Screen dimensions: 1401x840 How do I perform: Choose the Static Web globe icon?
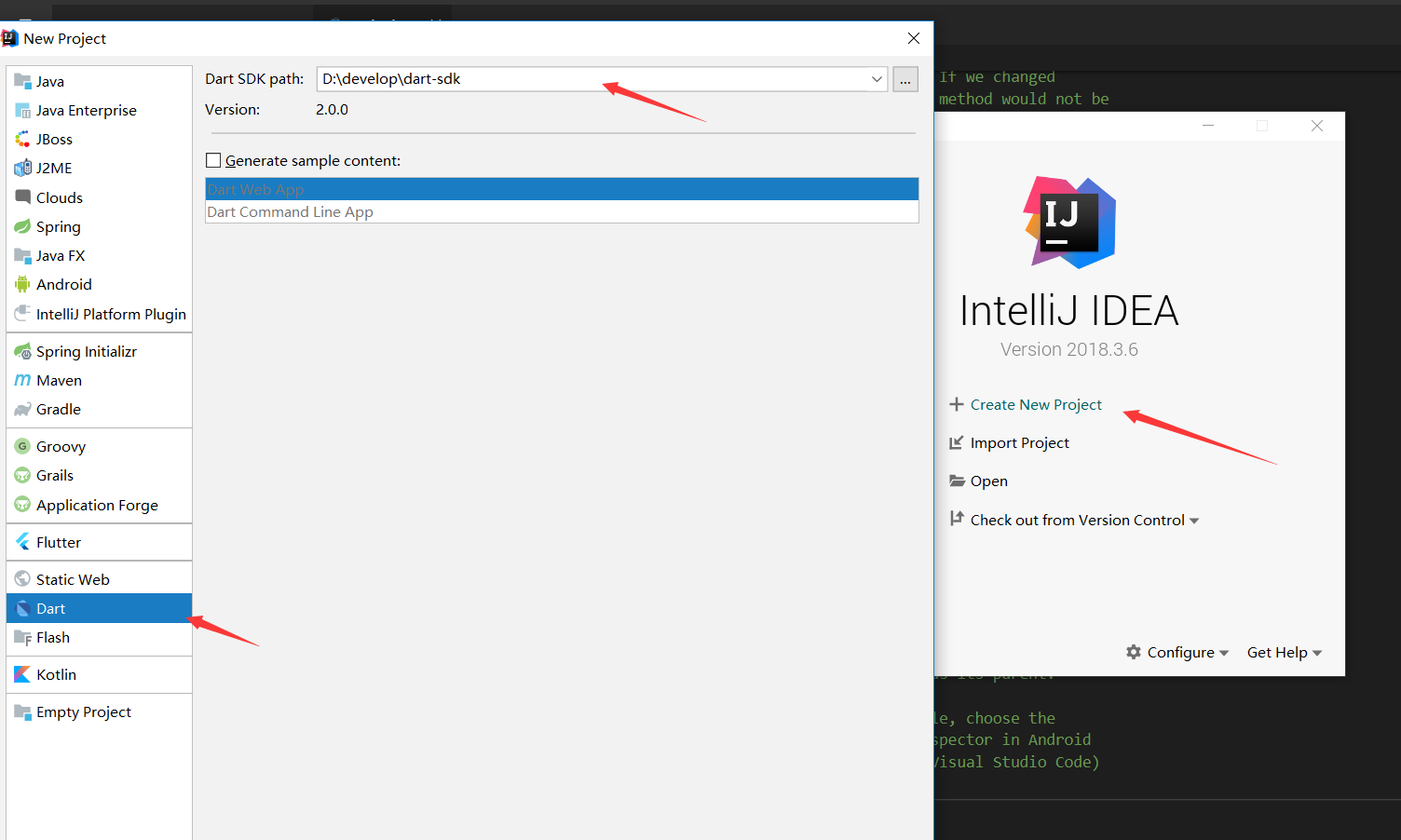[22, 579]
